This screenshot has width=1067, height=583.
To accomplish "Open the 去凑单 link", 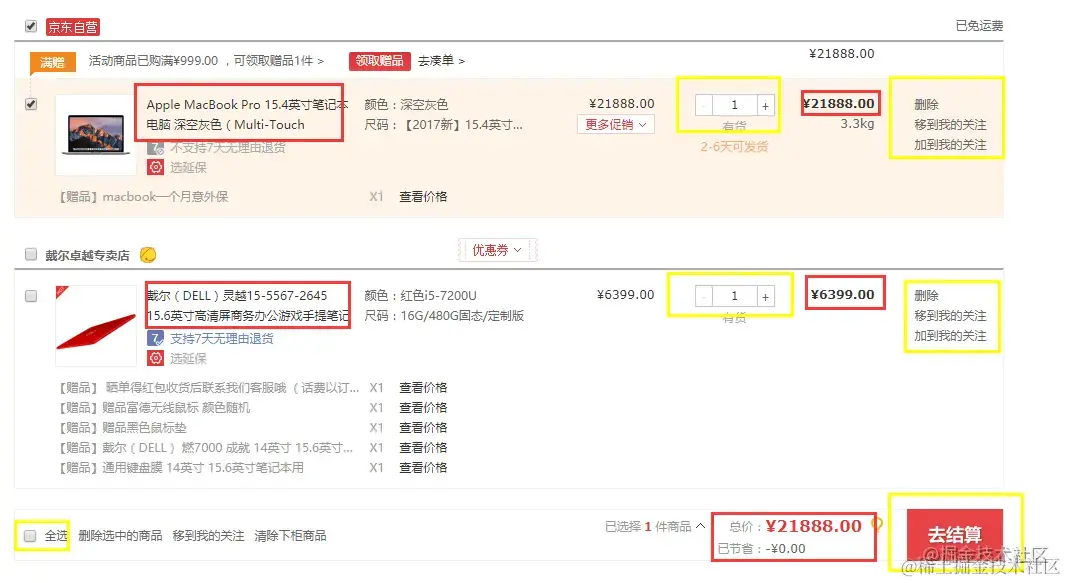I will (x=441, y=61).
